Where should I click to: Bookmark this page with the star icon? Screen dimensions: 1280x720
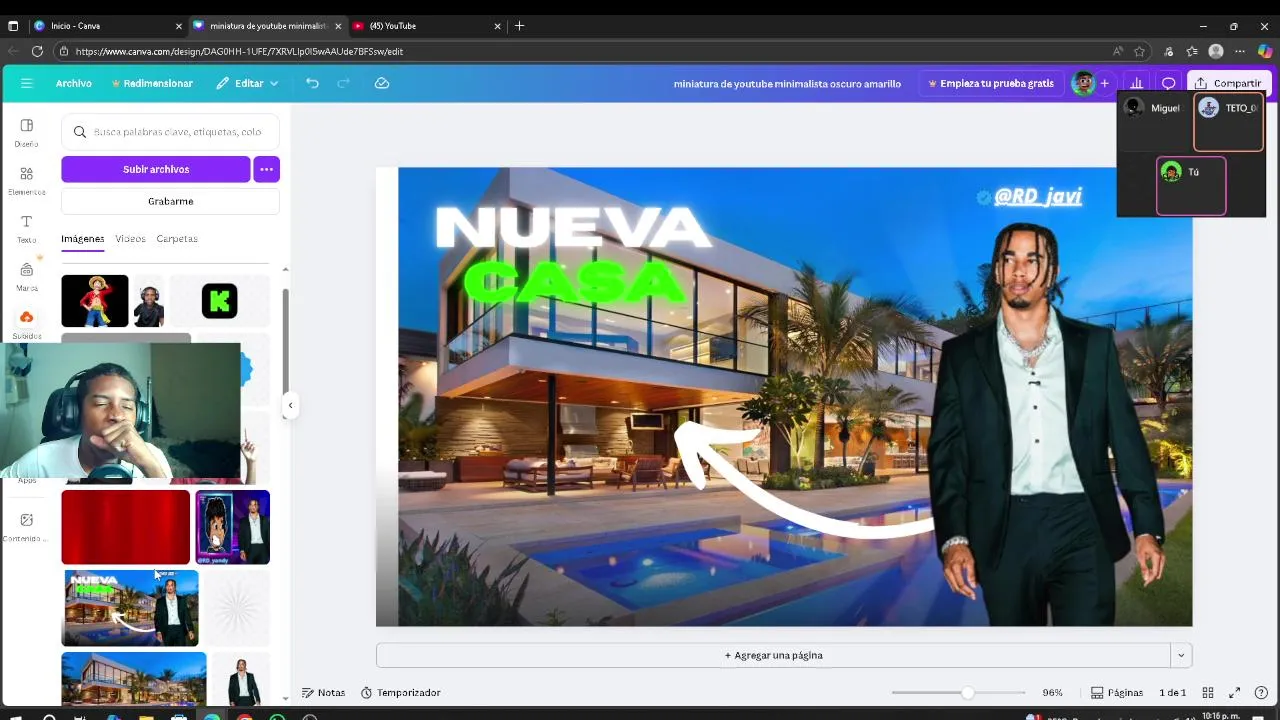point(1139,51)
